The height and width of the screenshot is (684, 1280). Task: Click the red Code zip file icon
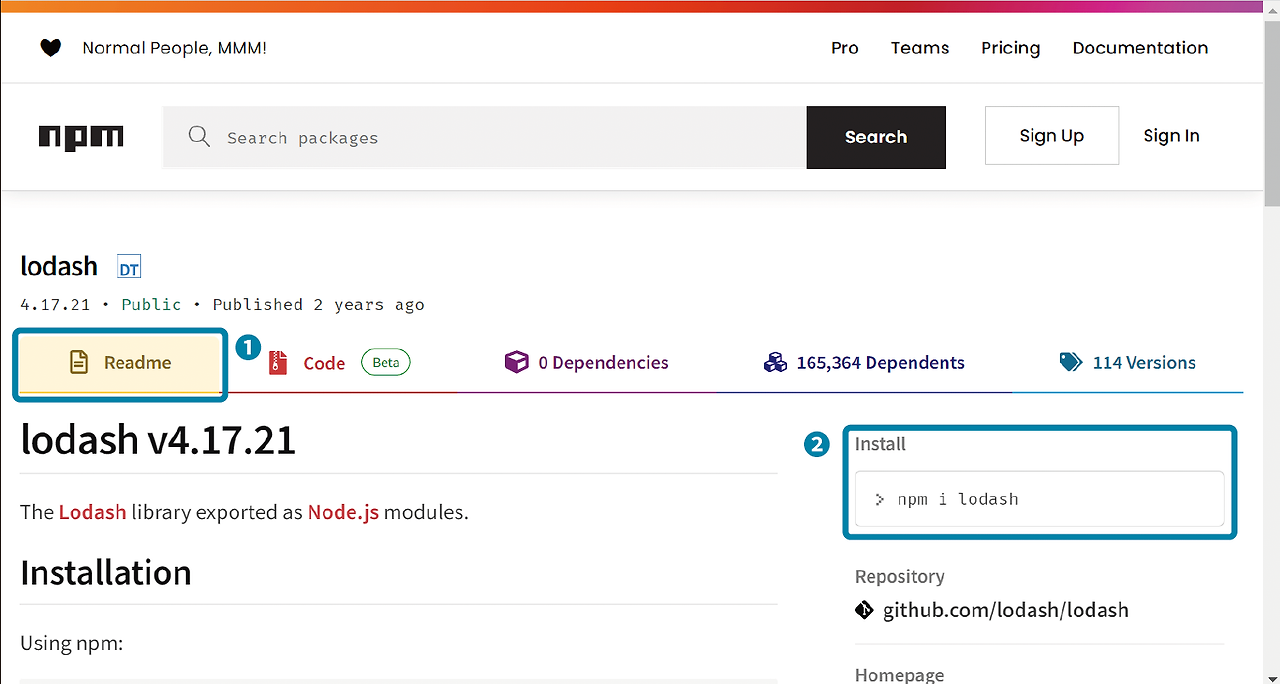pos(278,363)
